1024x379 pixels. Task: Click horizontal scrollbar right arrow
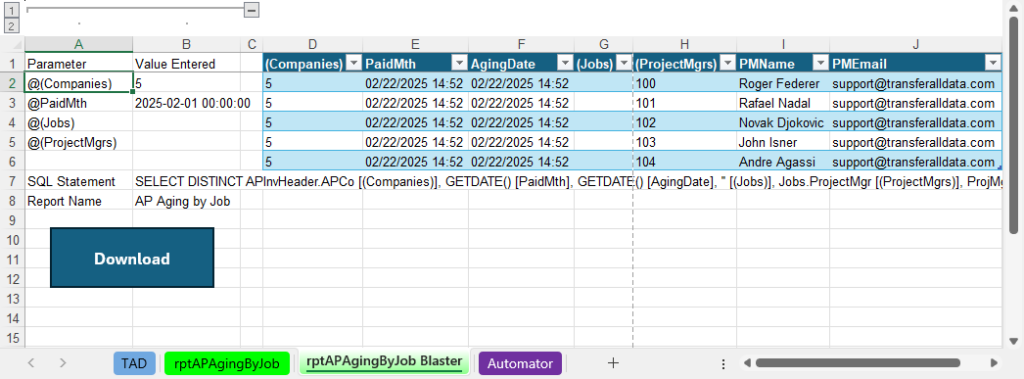[994, 363]
